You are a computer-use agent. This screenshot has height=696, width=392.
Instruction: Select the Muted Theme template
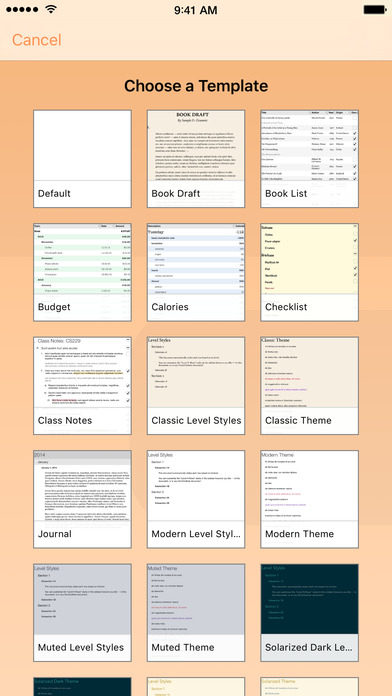[x=196, y=613]
